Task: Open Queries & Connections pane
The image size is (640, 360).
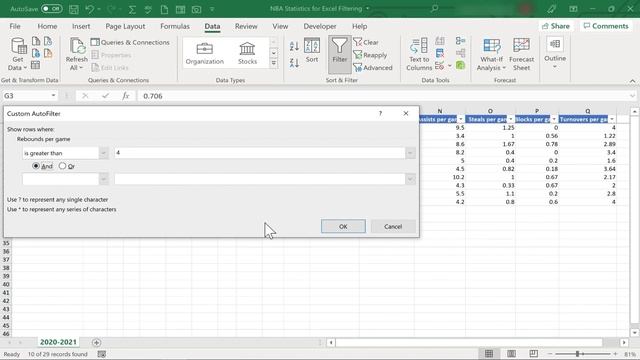Action: (130, 42)
